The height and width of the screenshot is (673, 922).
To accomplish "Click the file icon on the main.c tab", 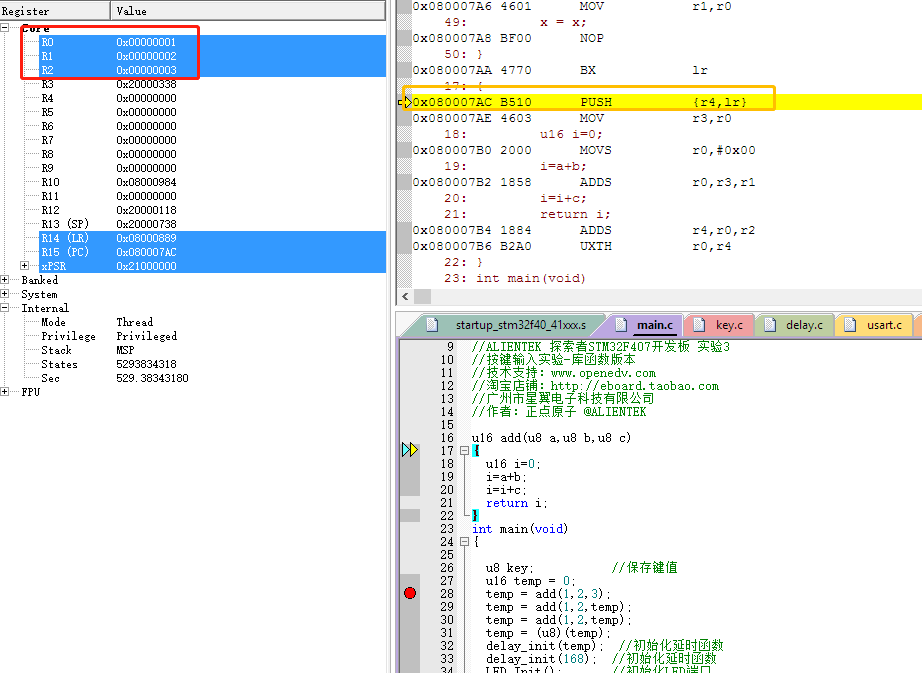I will [x=621, y=324].
